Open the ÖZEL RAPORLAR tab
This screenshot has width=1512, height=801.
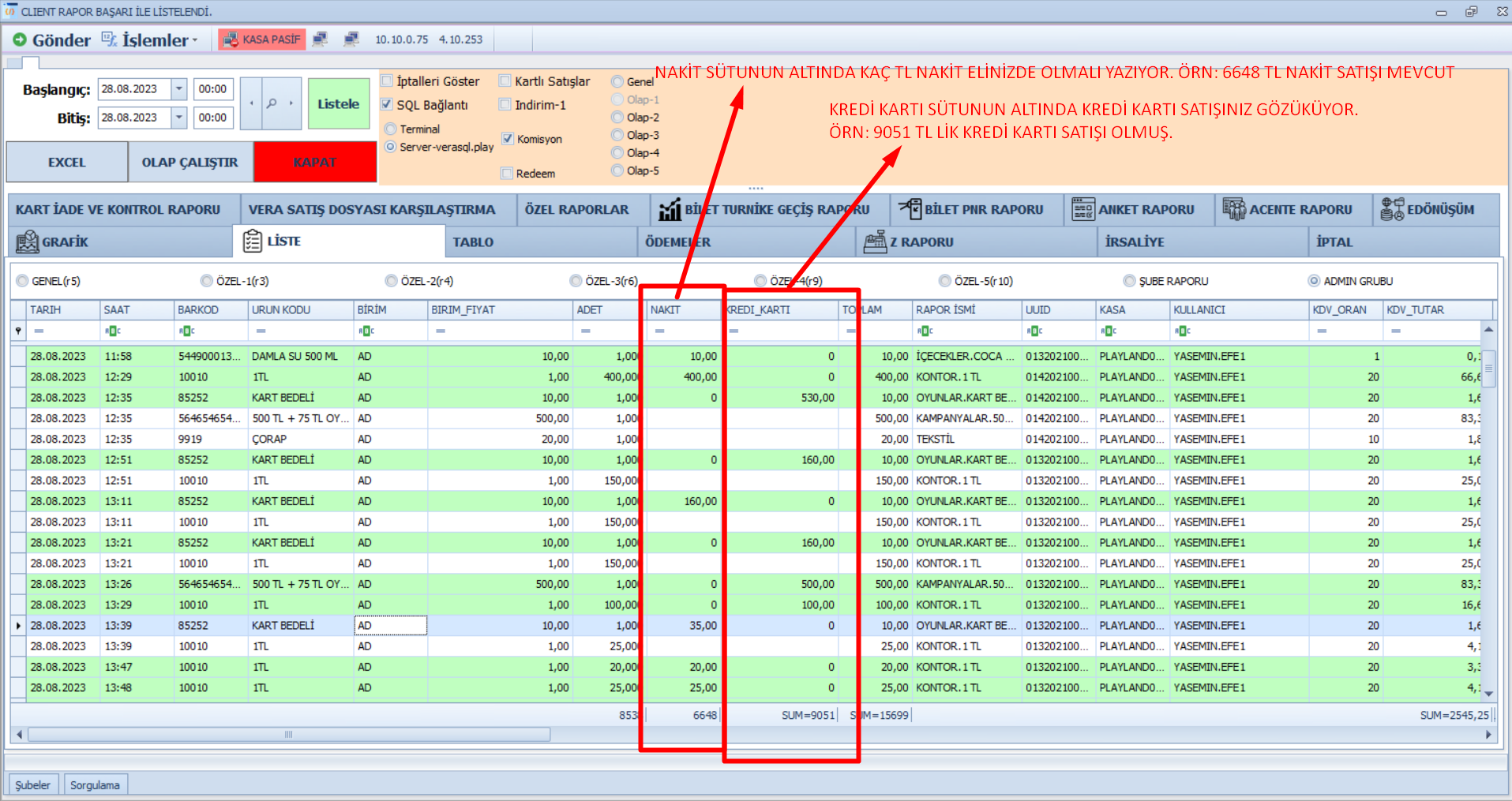click(576, 210)
